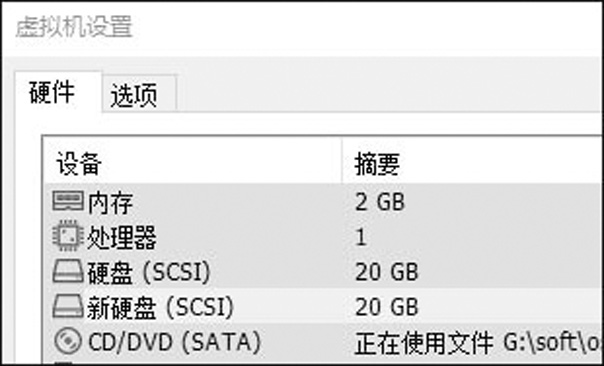
Task: Select the 内存 row label
Action: (x=111, y=203)
